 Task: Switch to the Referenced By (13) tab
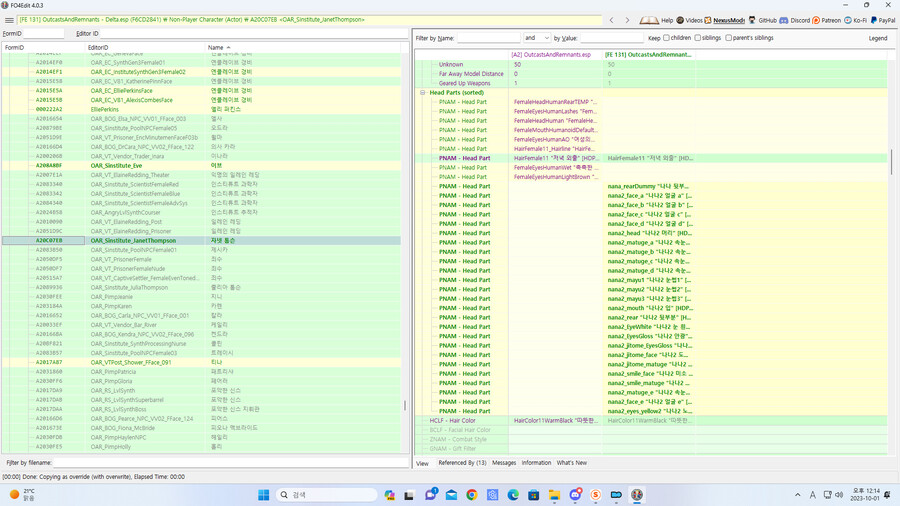(x=462, y=462)
